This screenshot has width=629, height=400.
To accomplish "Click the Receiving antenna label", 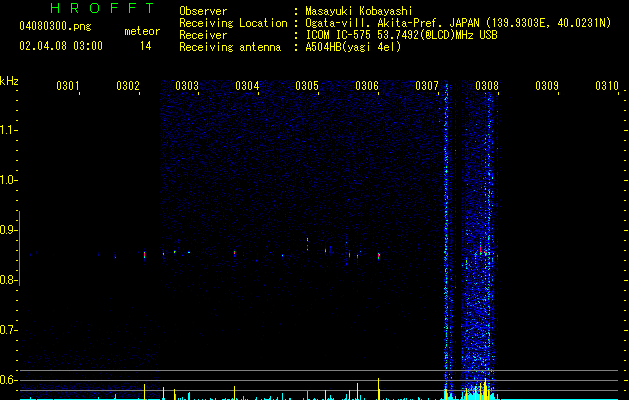I will (x=230, y=47).
